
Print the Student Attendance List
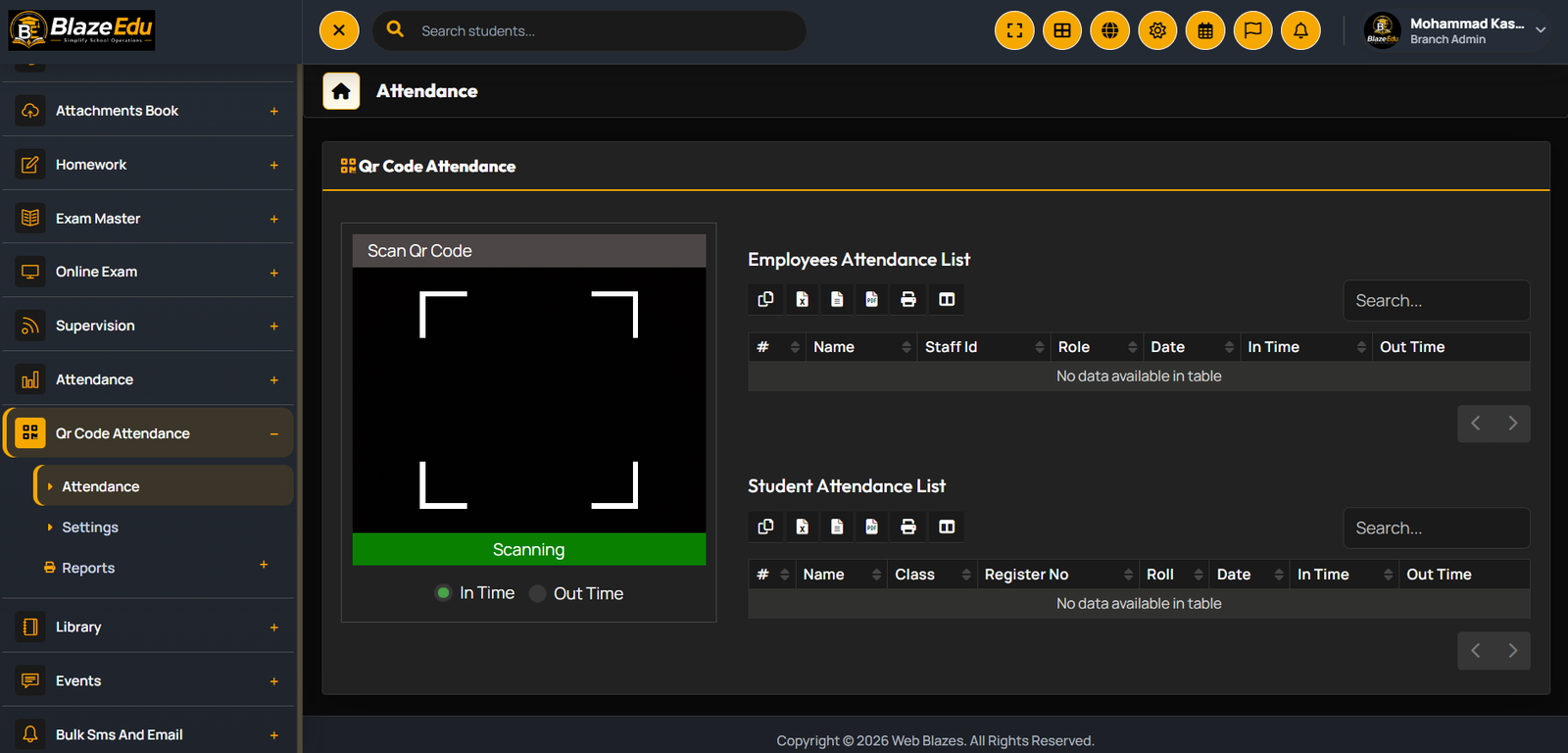coord(908,527)
